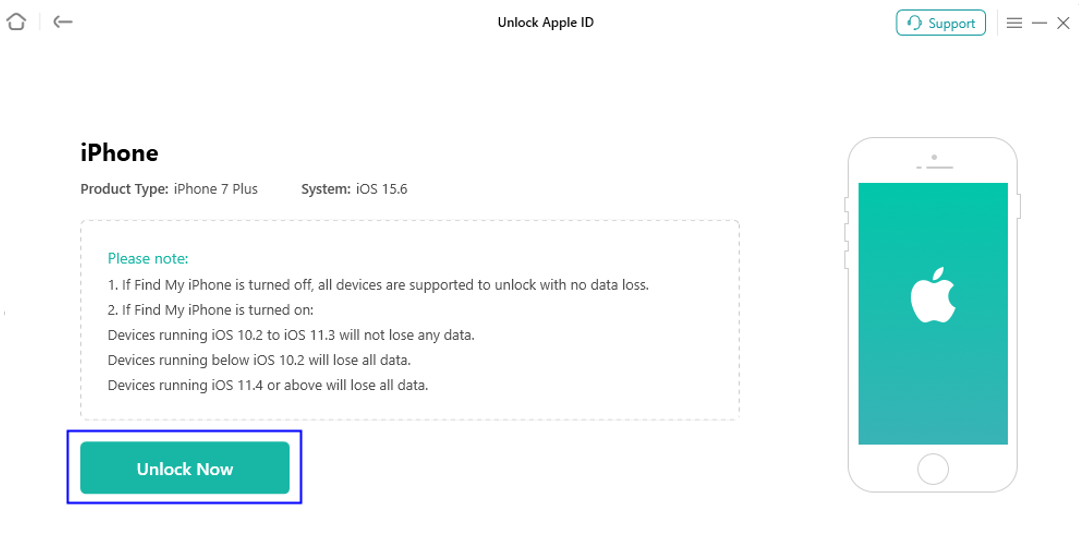Click the iPhone device illustration
Viewport: 1079px width, 559px height.
(x=932, y=315)
